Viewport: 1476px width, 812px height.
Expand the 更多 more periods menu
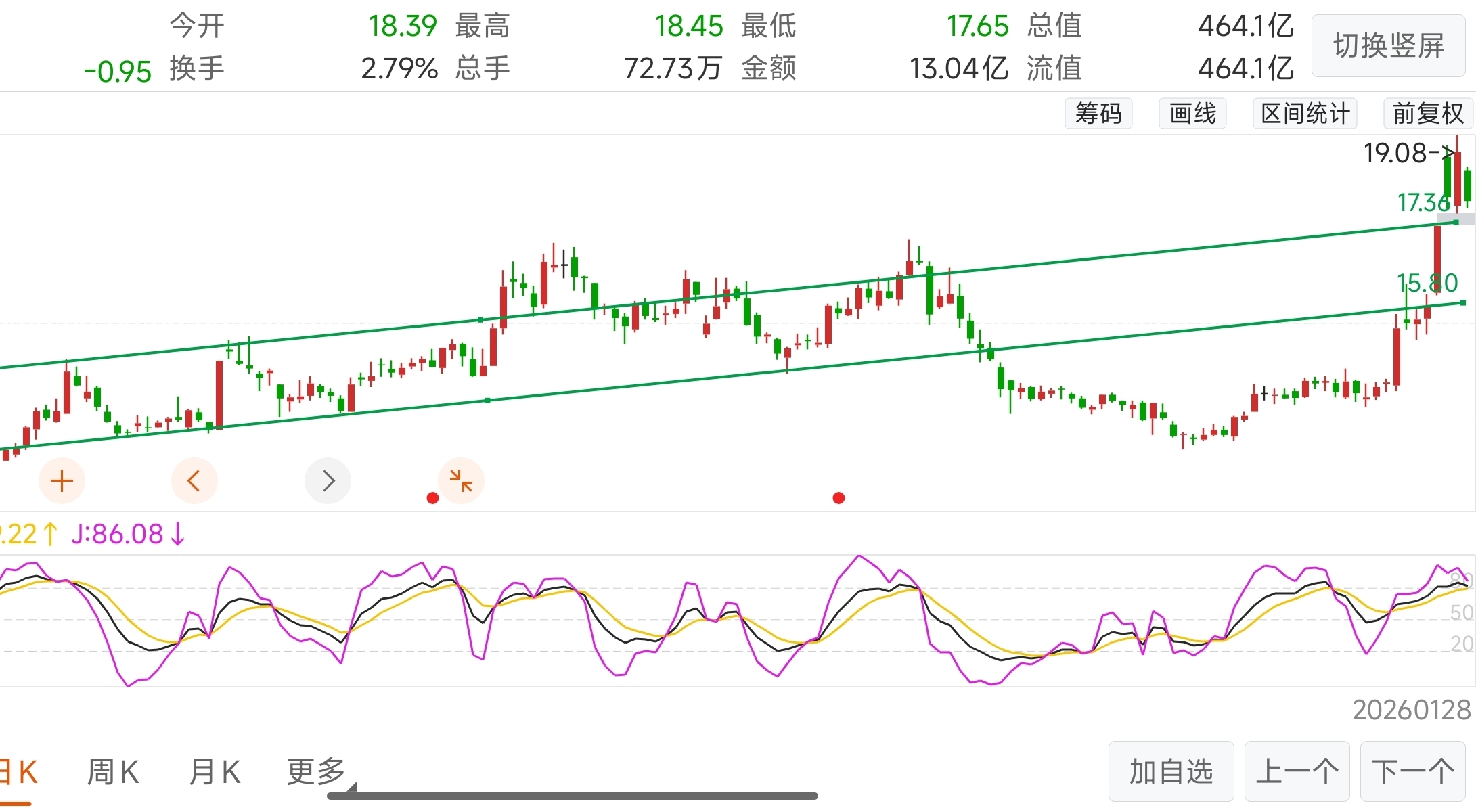[x=316, y=772]
